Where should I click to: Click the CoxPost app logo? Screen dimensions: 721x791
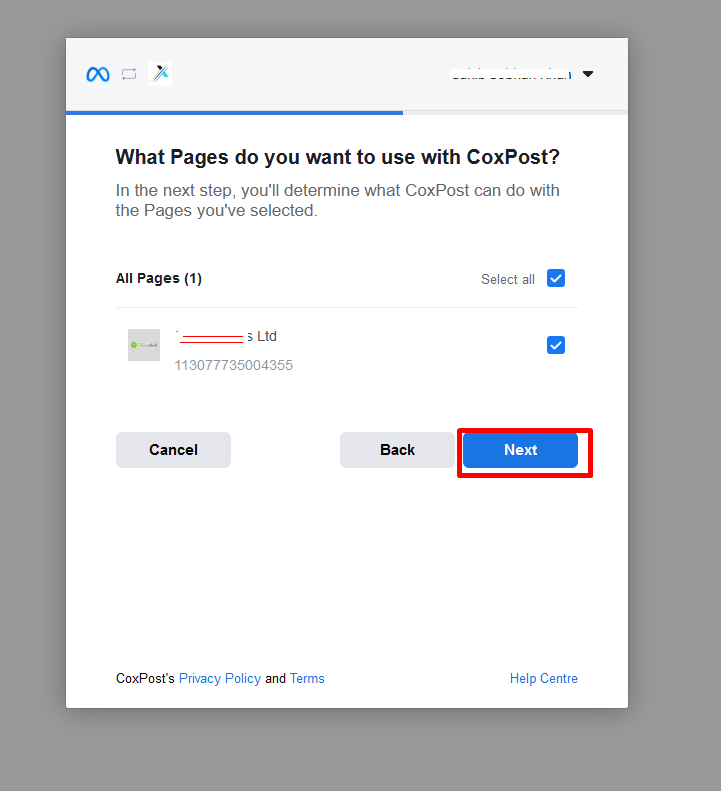160,74
